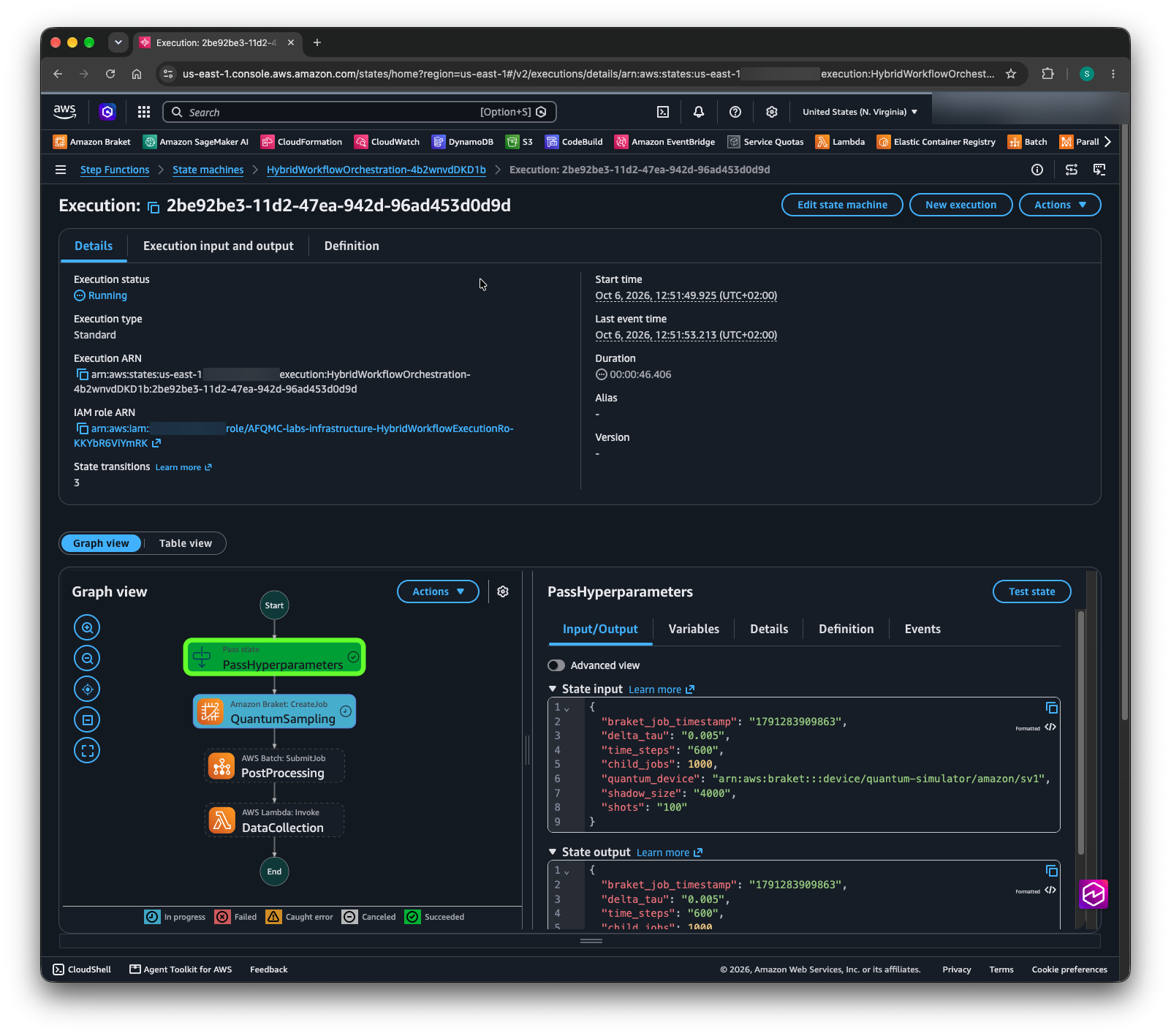Toggle the Advanced view switch

pyautogui.click(x=556, y=665)
